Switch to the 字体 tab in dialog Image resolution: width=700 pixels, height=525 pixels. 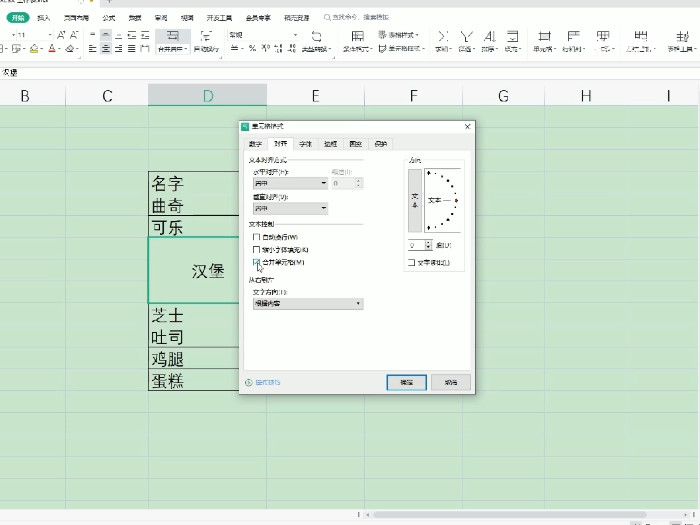click(305, 144)
